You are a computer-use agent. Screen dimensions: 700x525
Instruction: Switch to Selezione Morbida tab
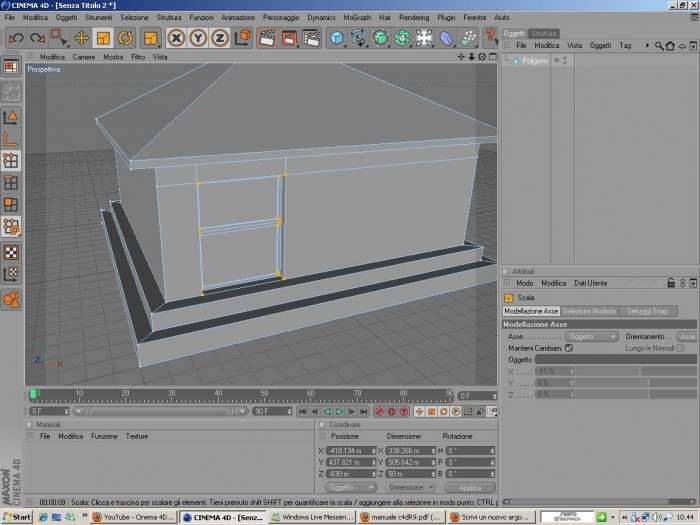[x=589, y=311]
